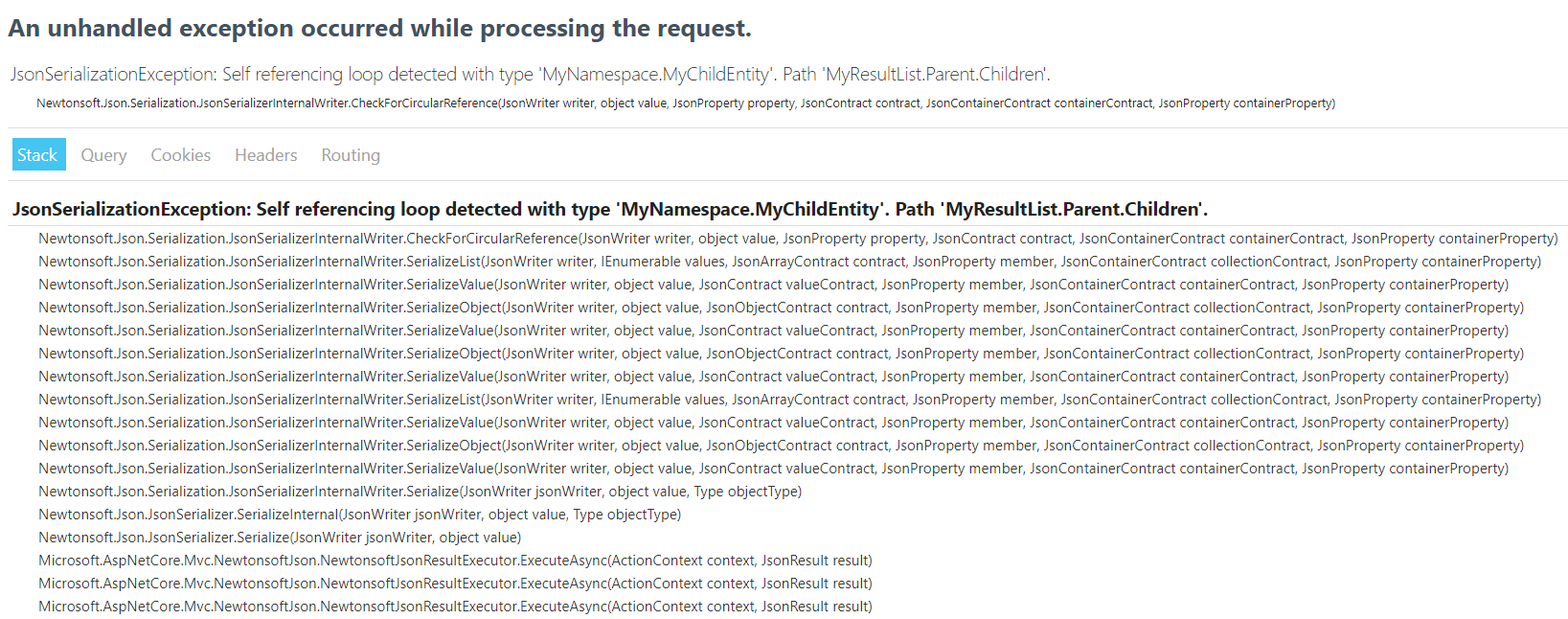Select the Stack tab
Screen dimensions: 1568x619
38,154
